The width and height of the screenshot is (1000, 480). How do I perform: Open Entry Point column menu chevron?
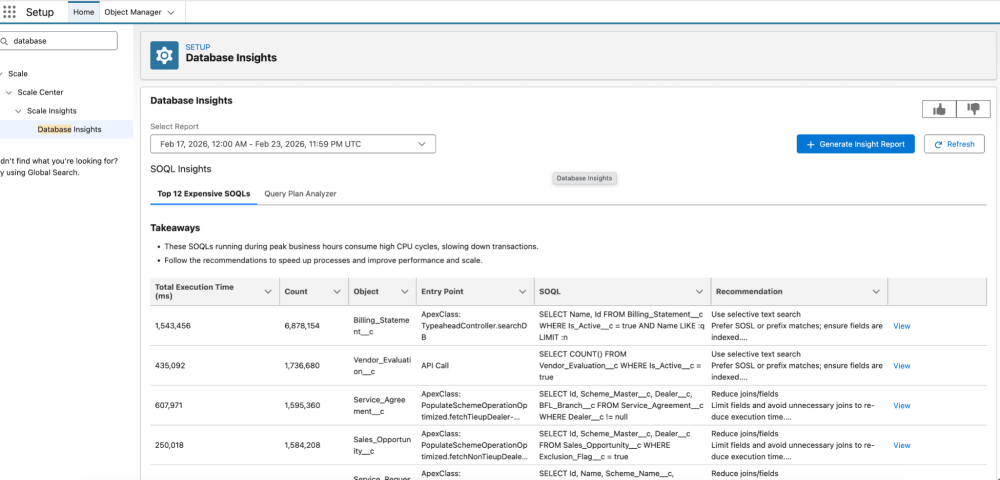[522, 292]
